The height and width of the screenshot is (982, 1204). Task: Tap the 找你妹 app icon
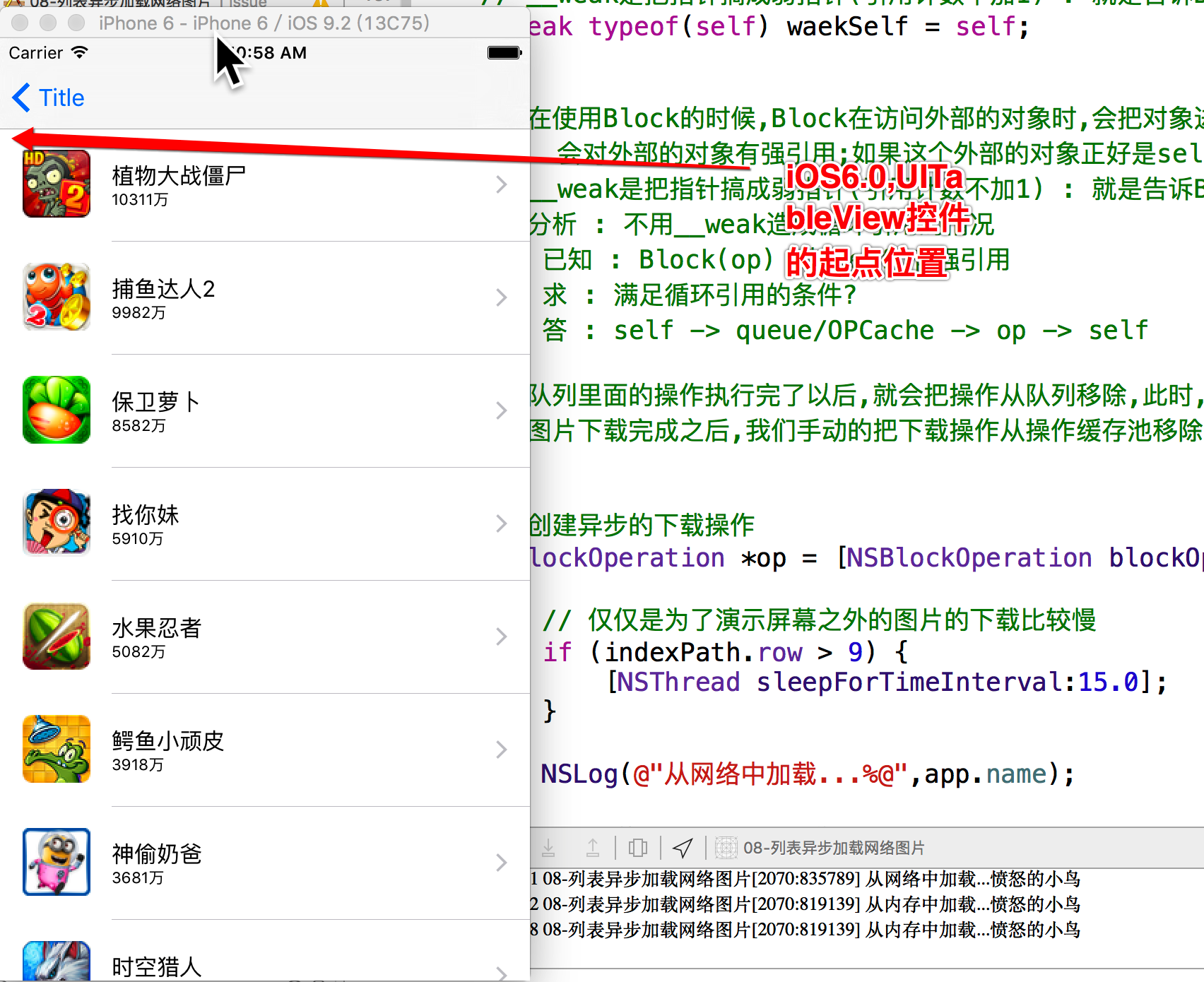(x=57, y=523)
